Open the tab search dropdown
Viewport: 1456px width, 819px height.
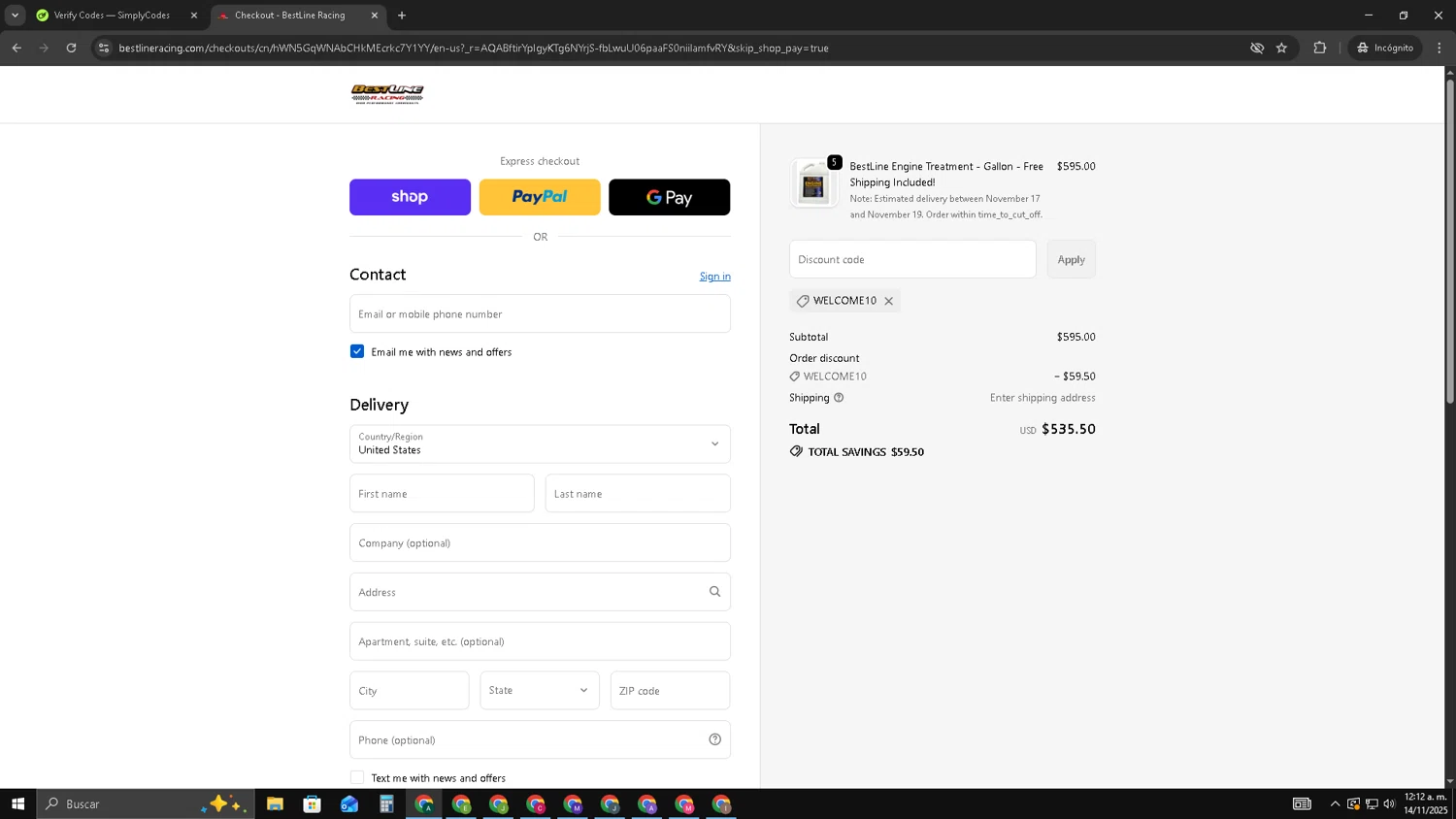(15, 16)
